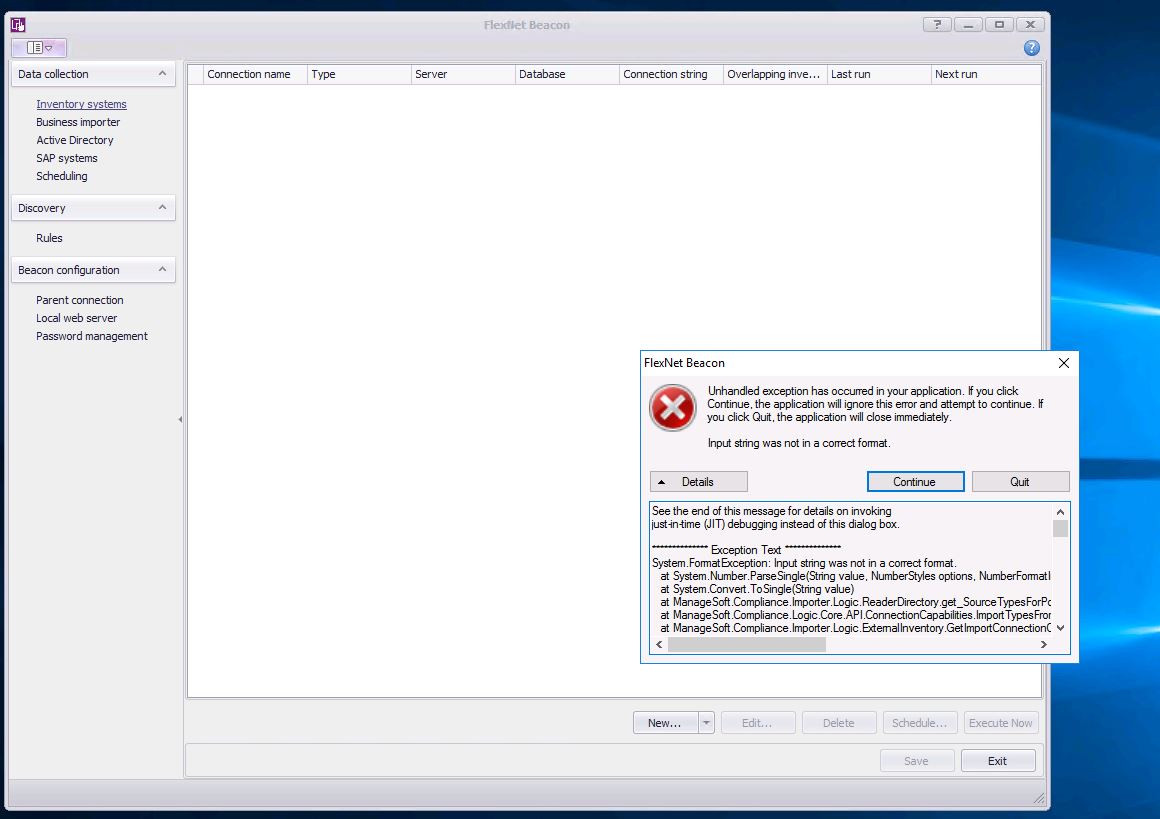Open discovery Rules page
The width and height of the screenshot is (1160, 819).
(49, 238)
